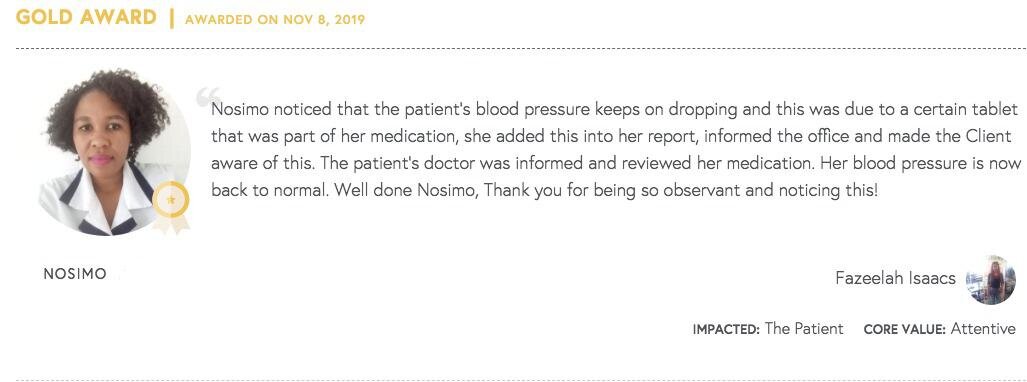The height and width of the screenshot is (382, 1027).
Task: Select The Patient impacted value
Action: click(804, 329)
